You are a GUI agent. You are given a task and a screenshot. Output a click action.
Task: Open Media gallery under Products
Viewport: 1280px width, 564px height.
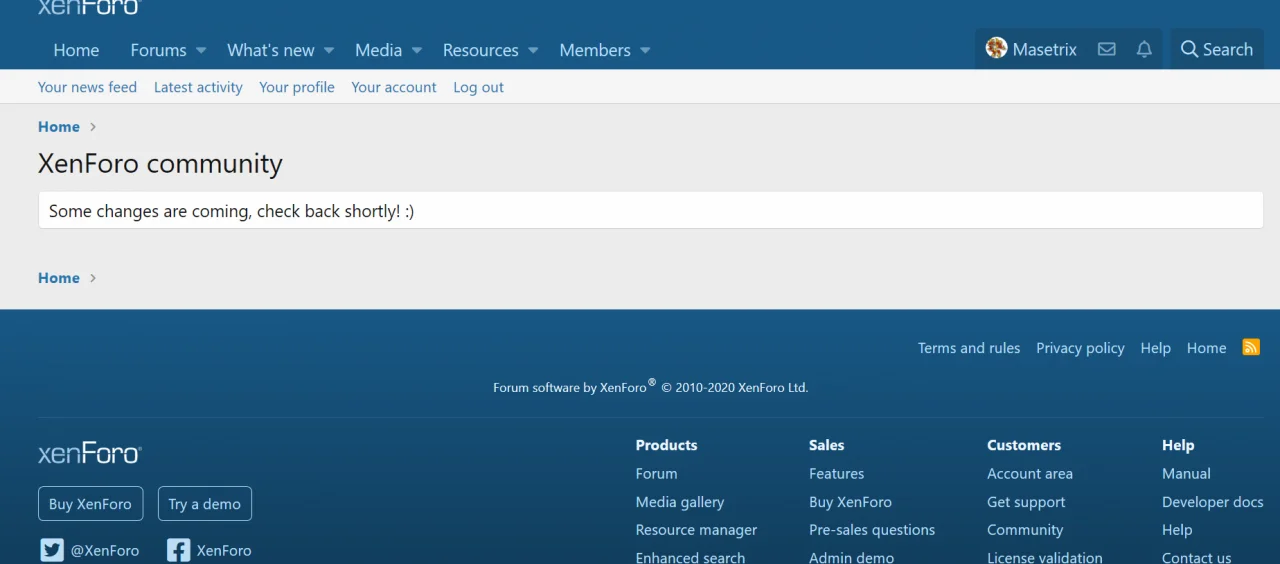click(x=680, y=502)
